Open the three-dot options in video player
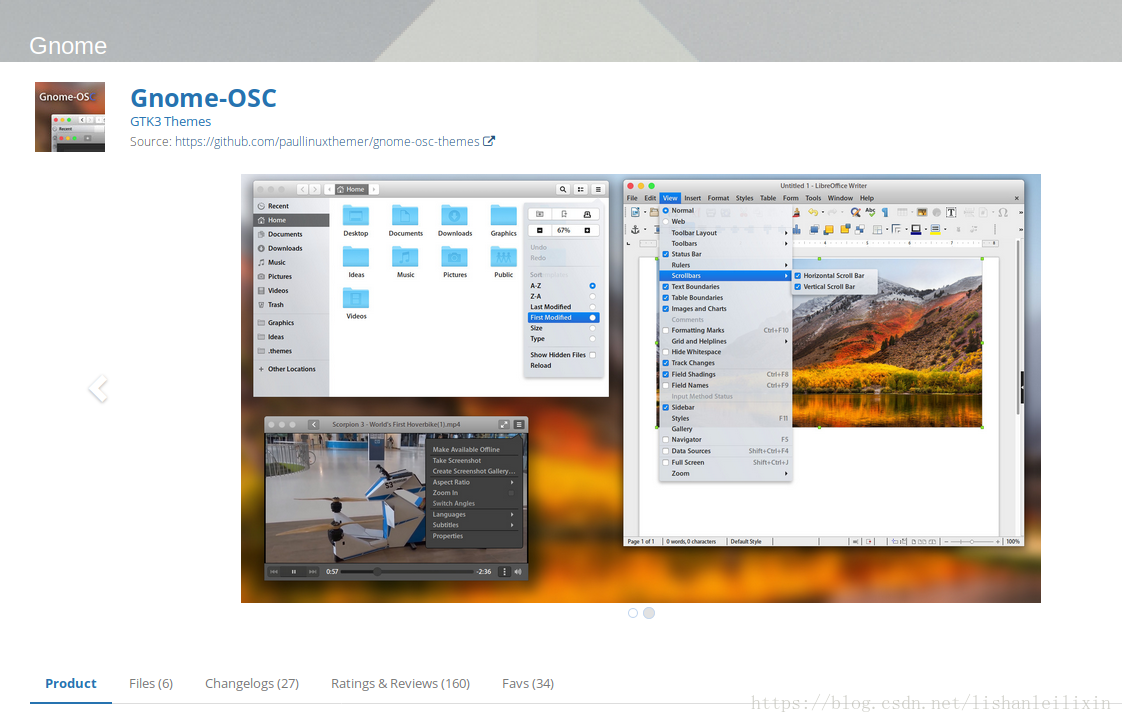The width and height of the screenshot is (1122, 723). tap(504, 572)
